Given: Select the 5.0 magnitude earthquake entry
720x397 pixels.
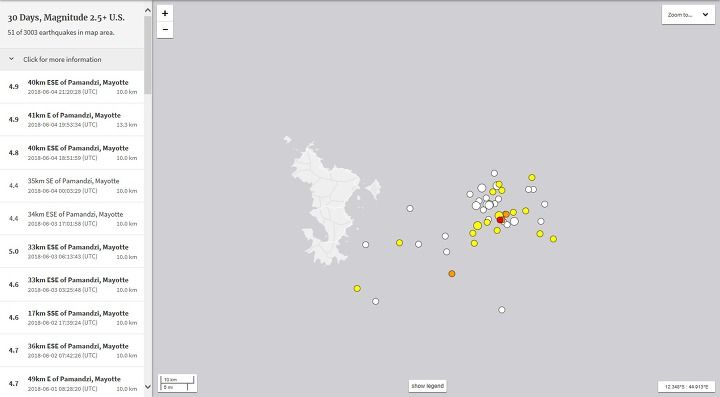Looking at the screenshot, I should tap(72, 252).
